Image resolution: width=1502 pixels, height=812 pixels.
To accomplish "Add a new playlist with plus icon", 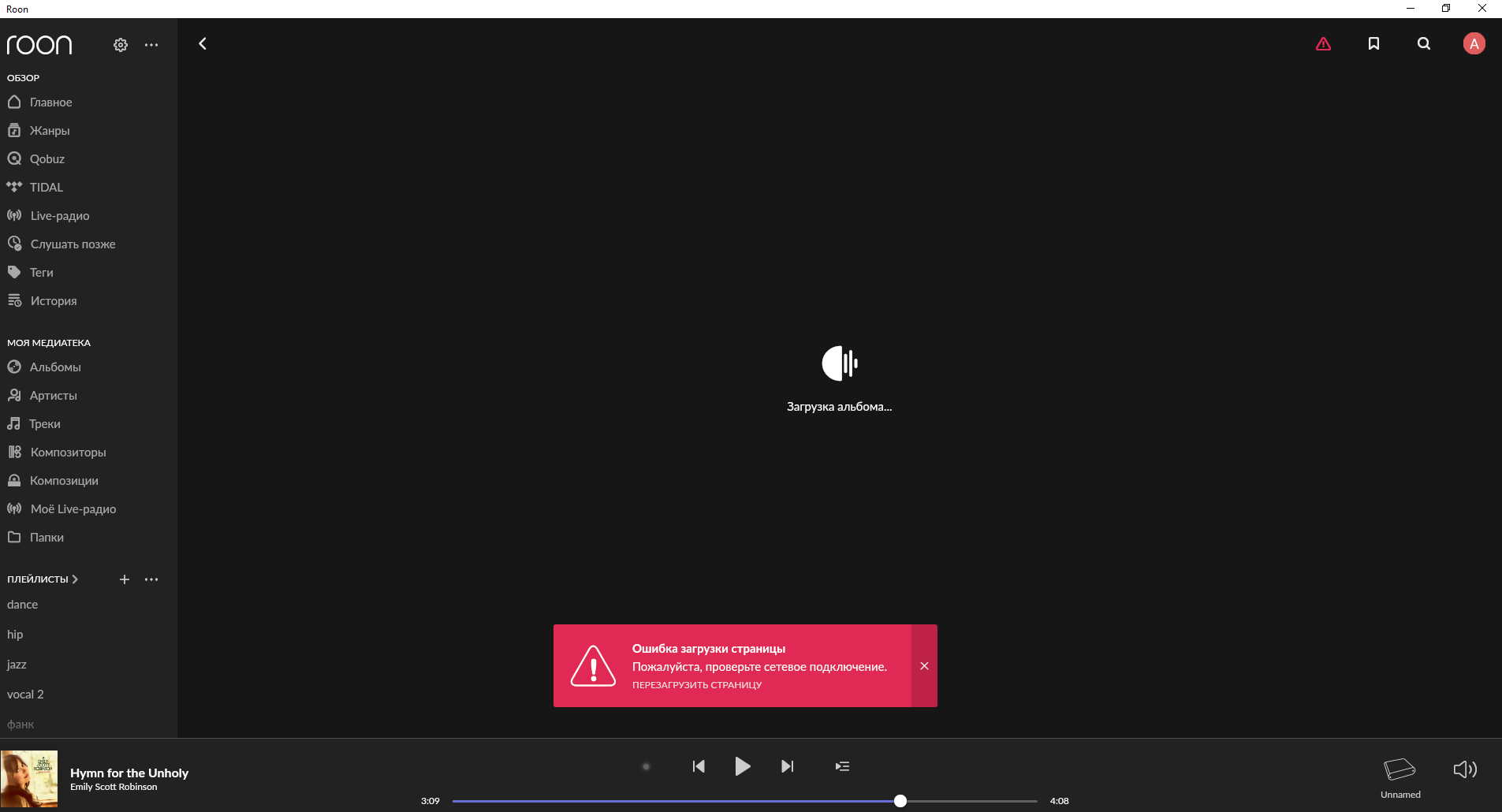I will [x=124, y=579].
